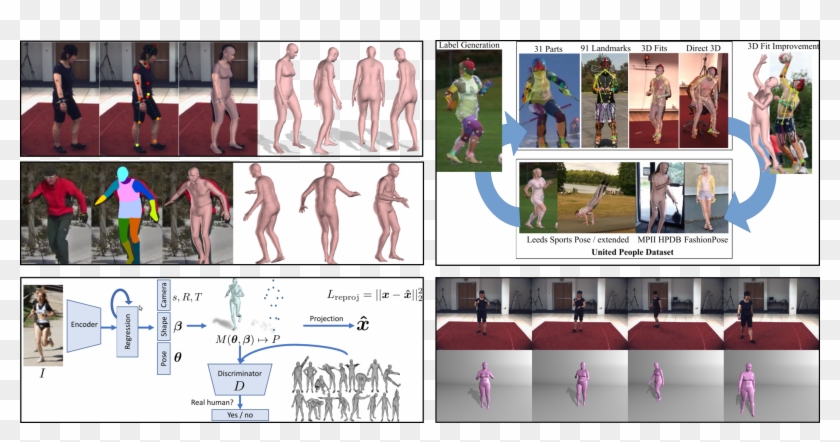Select the Regression block in the diagram
The height and width of the screenshot is (442, 840).
coord(127,332)
